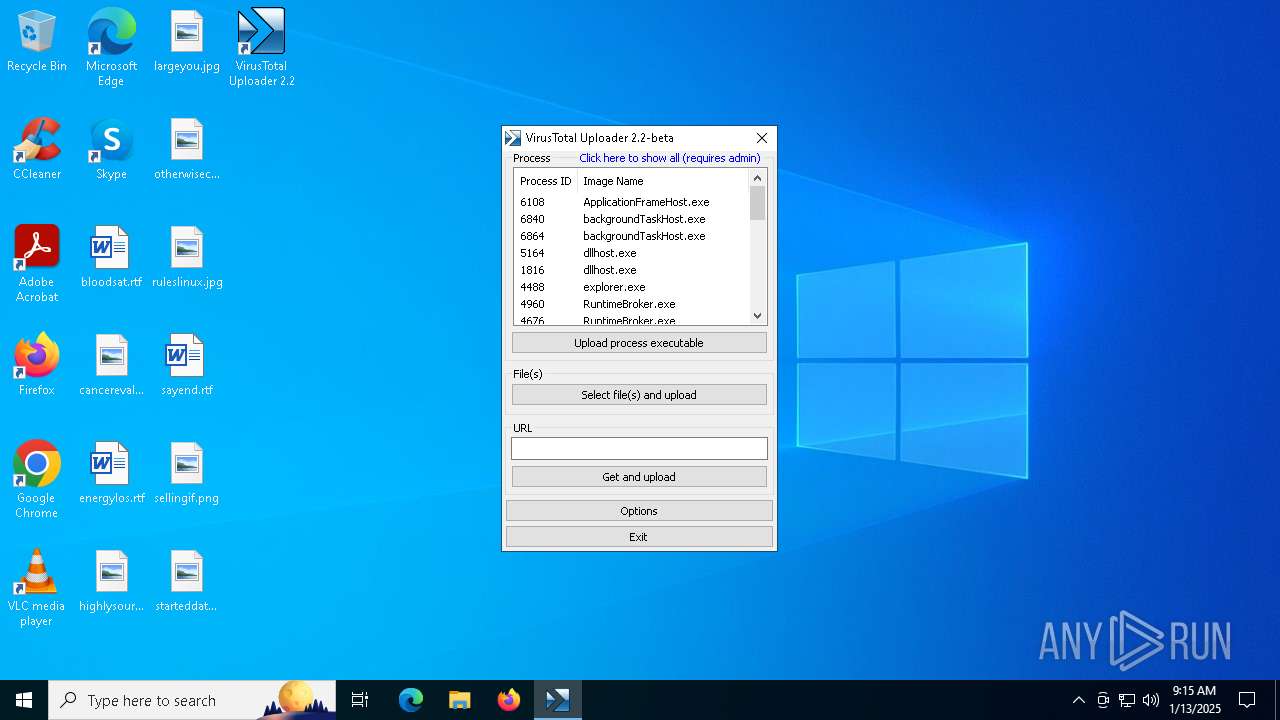This screenshot has height=720, width=1280.
Task: Click process list scroll-down arrow
Action: 757,316
